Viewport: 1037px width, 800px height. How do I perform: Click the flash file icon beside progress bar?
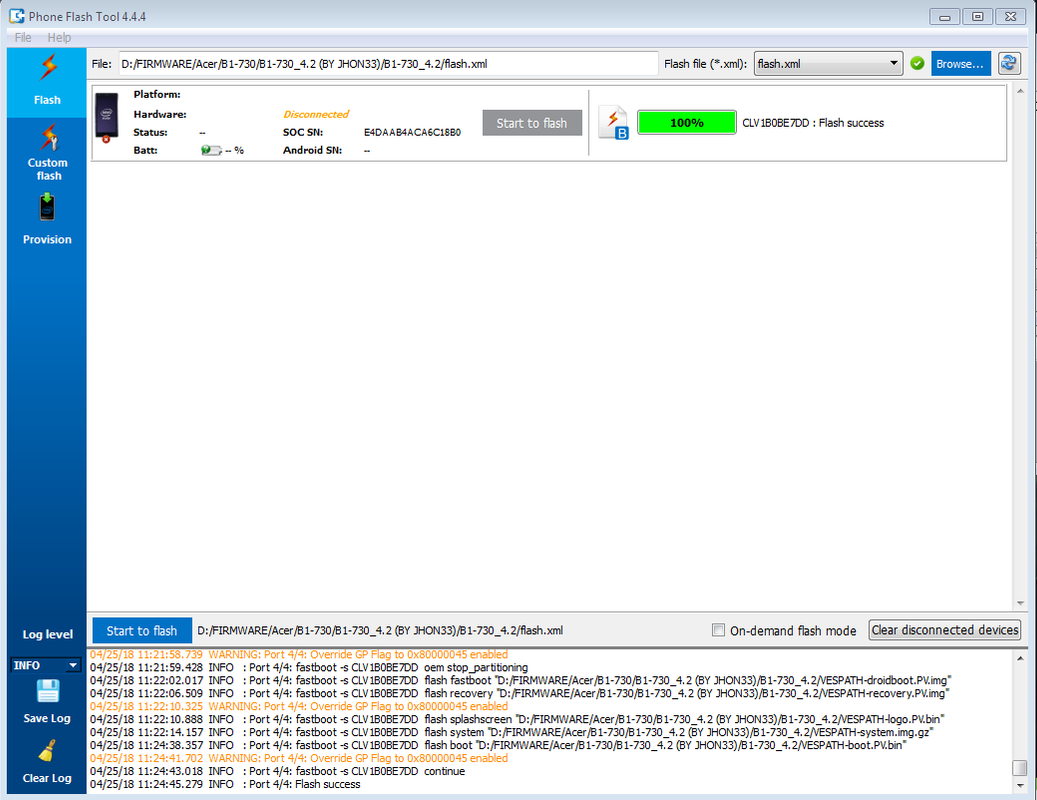613,123
